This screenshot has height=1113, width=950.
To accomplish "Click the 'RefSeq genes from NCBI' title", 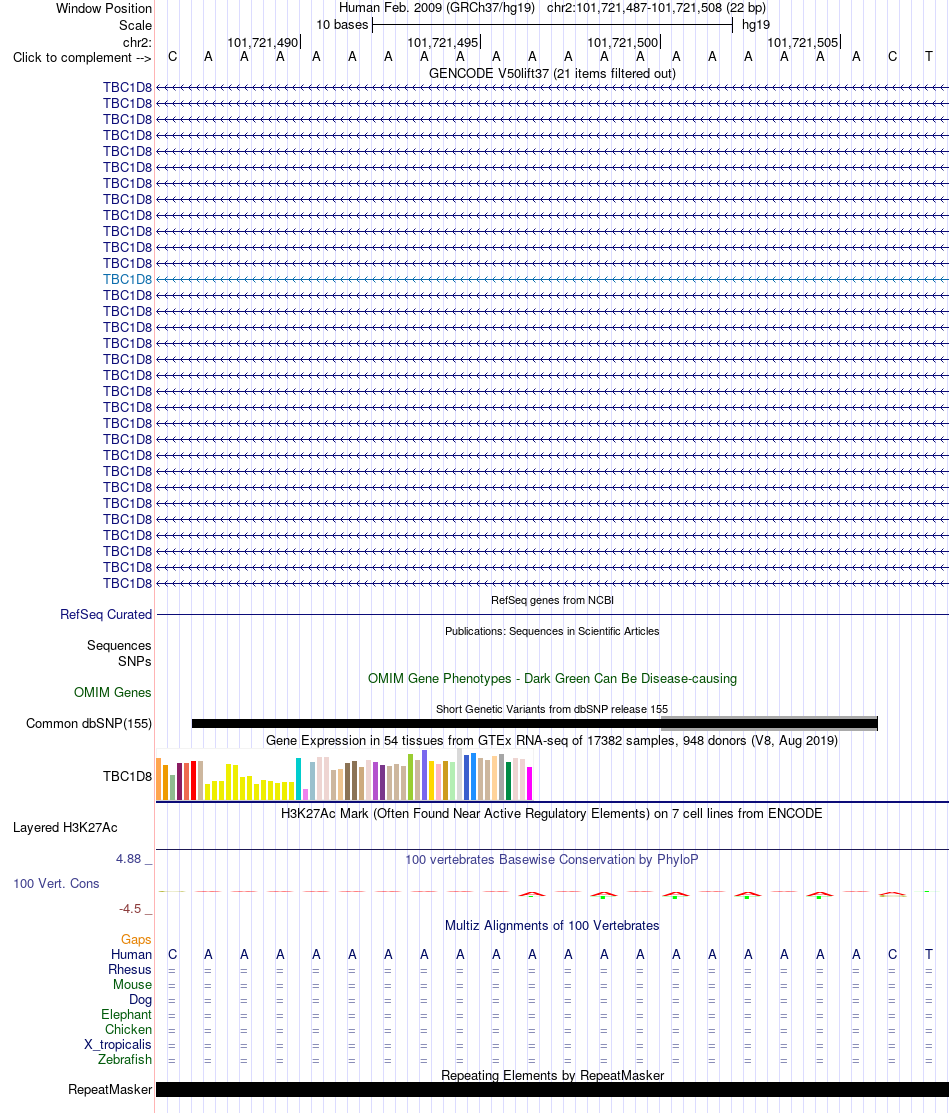I will [552, 600].
